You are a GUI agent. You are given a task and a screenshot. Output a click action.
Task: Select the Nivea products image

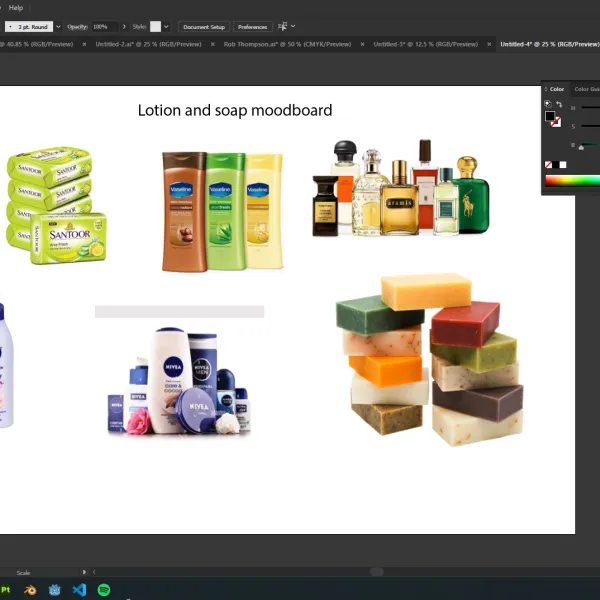(x=179, y=381)
